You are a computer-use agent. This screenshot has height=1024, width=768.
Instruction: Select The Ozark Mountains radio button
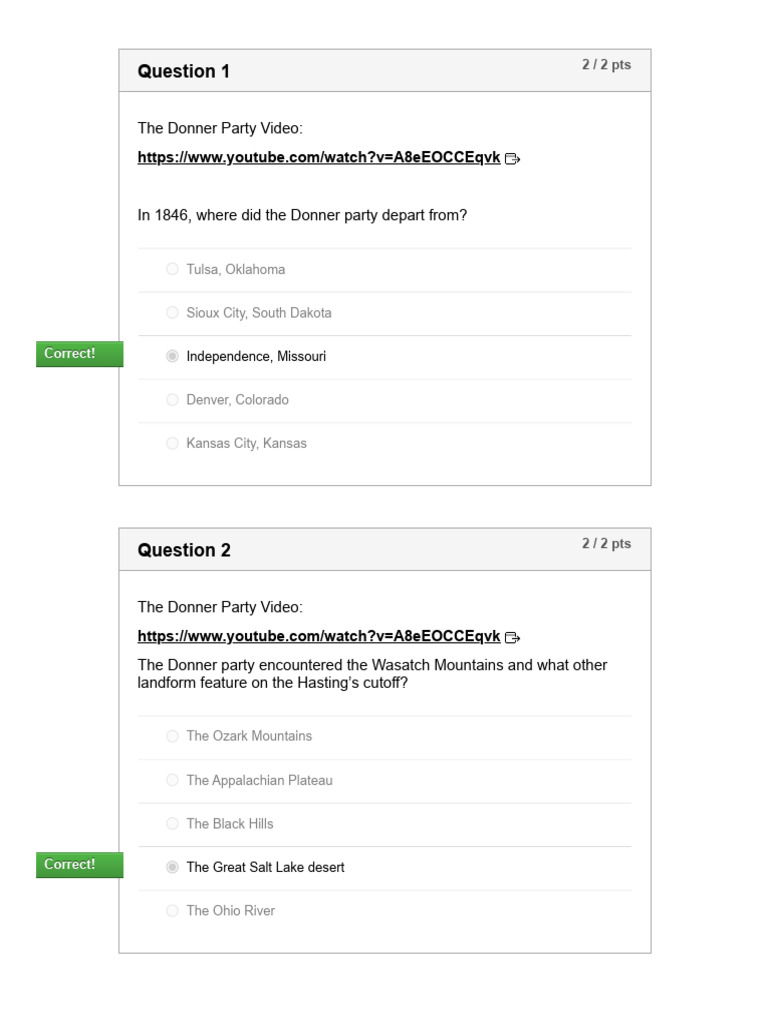click(173, 736)
